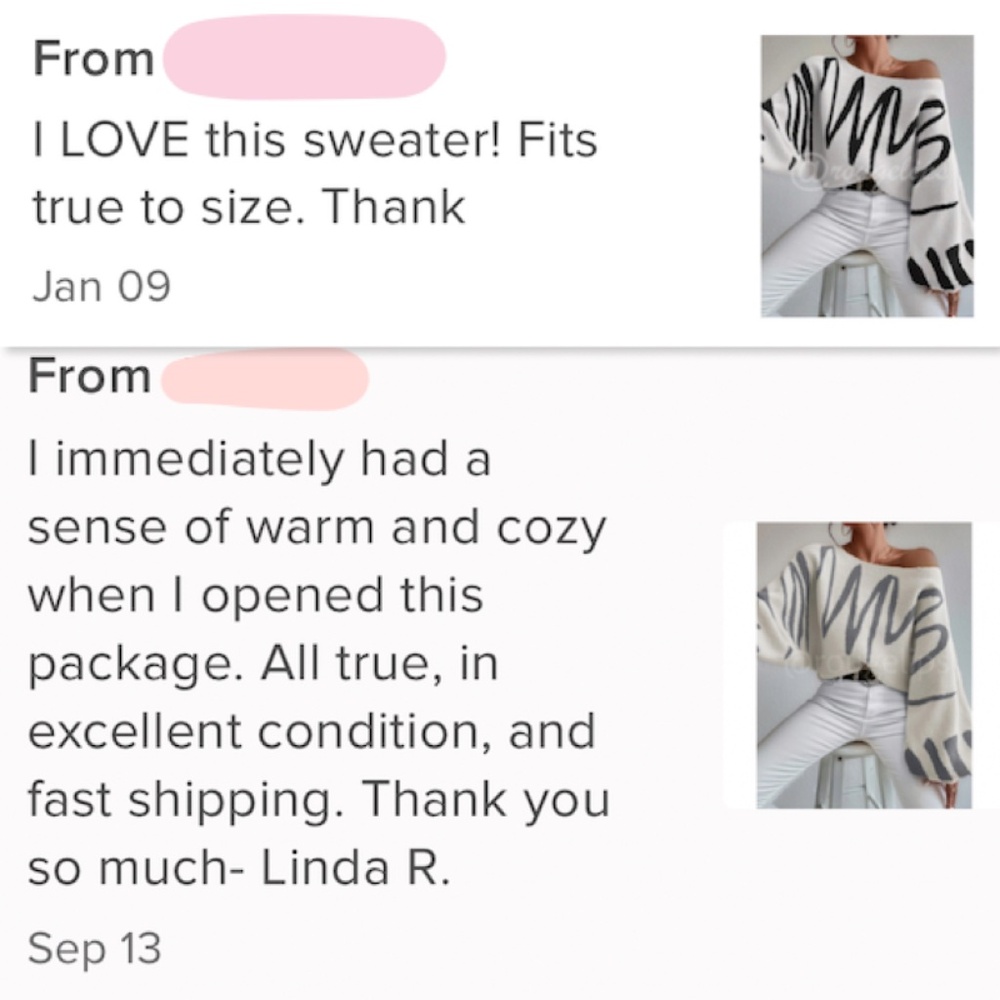Click the "Sep 13" review date
1000x1000 pixels.
click(94, 947)
